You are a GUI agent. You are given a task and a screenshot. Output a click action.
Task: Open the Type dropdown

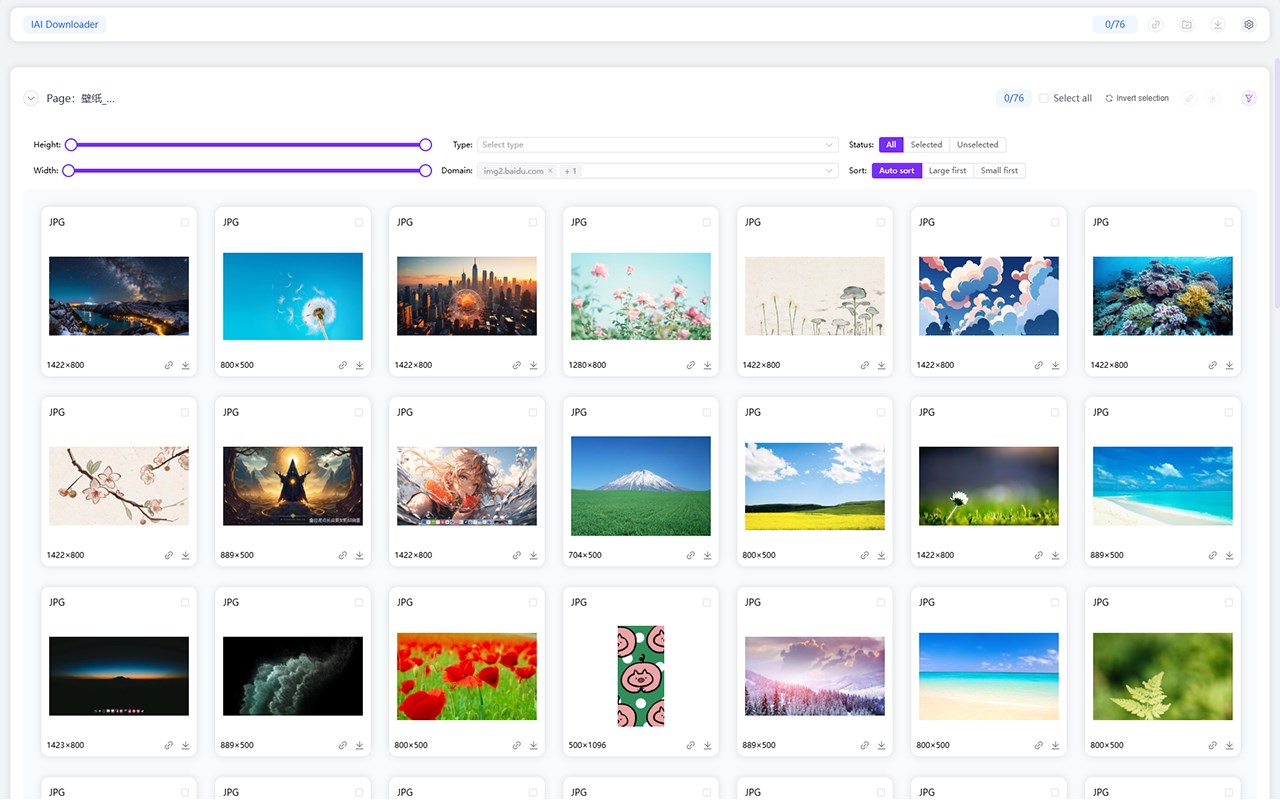tap(657, 145)
